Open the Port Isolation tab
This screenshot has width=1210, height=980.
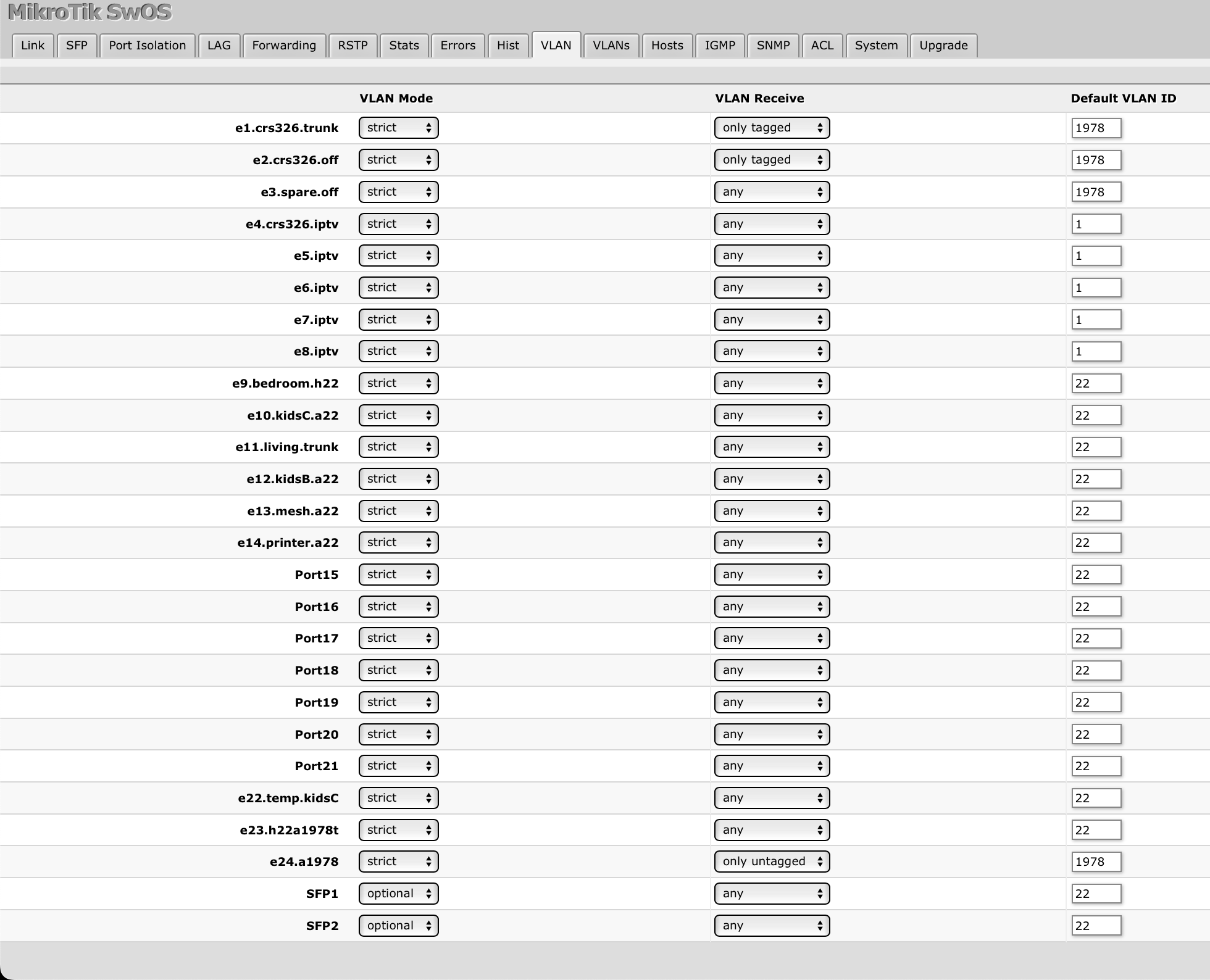147,46
